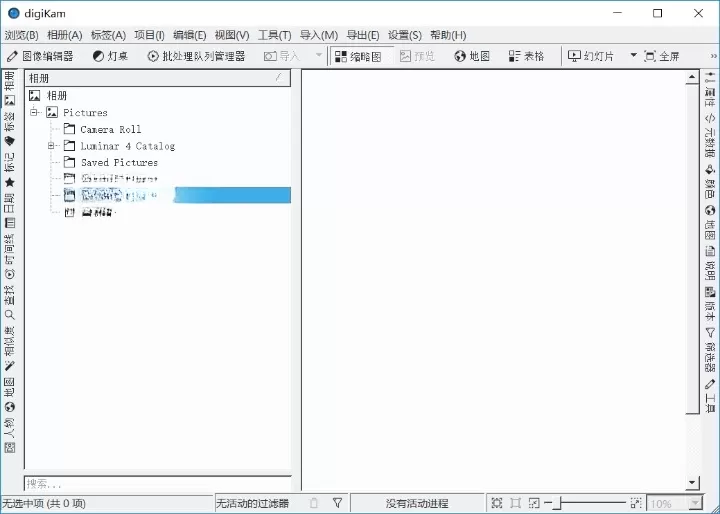Image resolution: width=720 pixels, height=514 pixels.
Task: Expand the Luminar 4 Catalog folder
Action: (51, 146)
